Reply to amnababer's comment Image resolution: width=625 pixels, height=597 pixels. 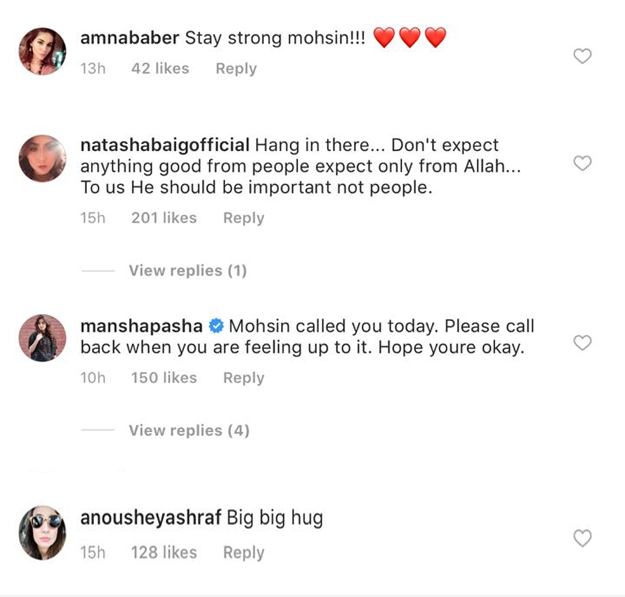point(236,68)
